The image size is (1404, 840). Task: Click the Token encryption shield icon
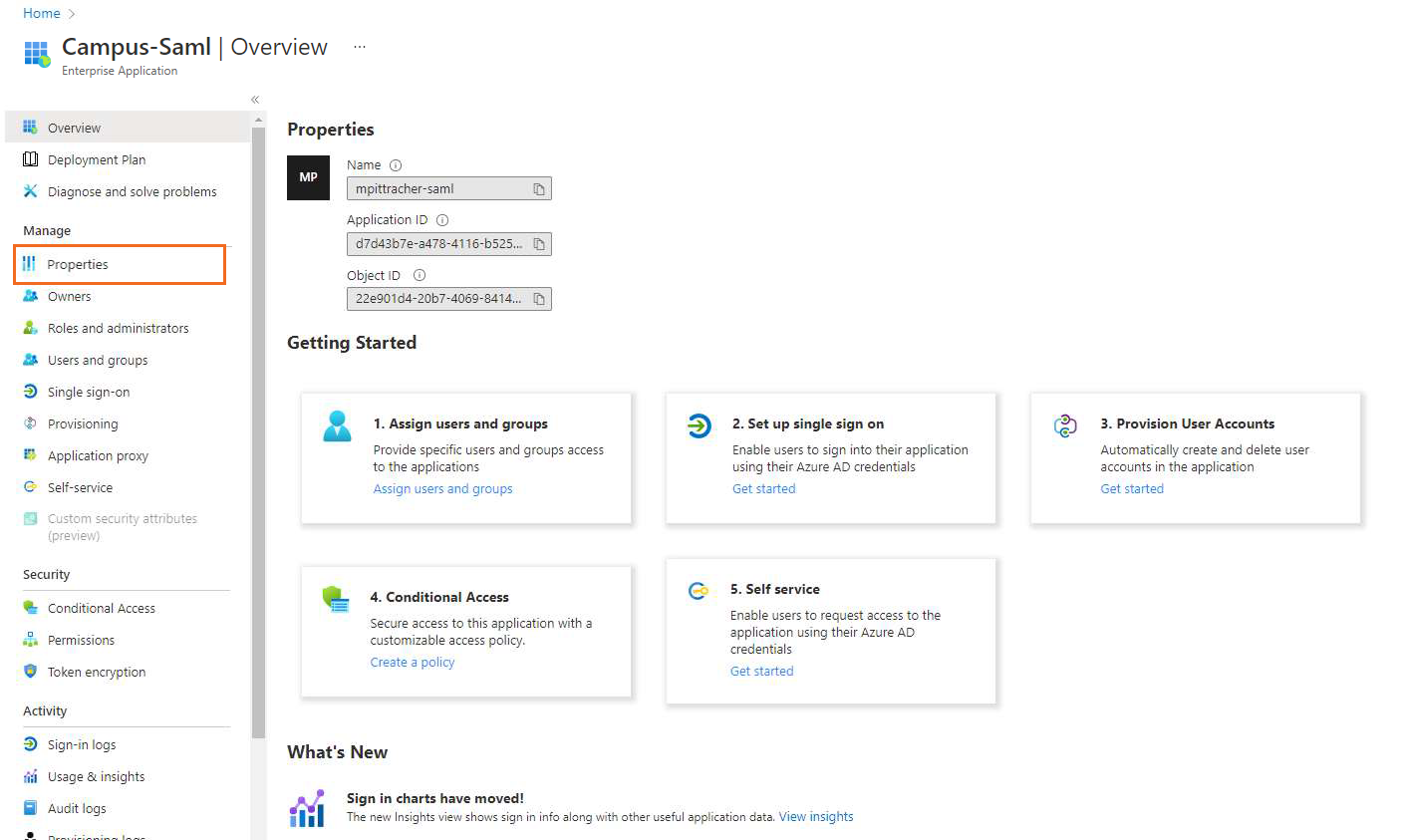[x=30, y=672]
